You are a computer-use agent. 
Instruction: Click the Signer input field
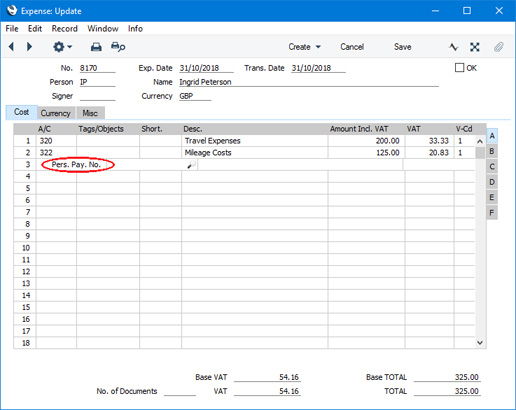97,96
